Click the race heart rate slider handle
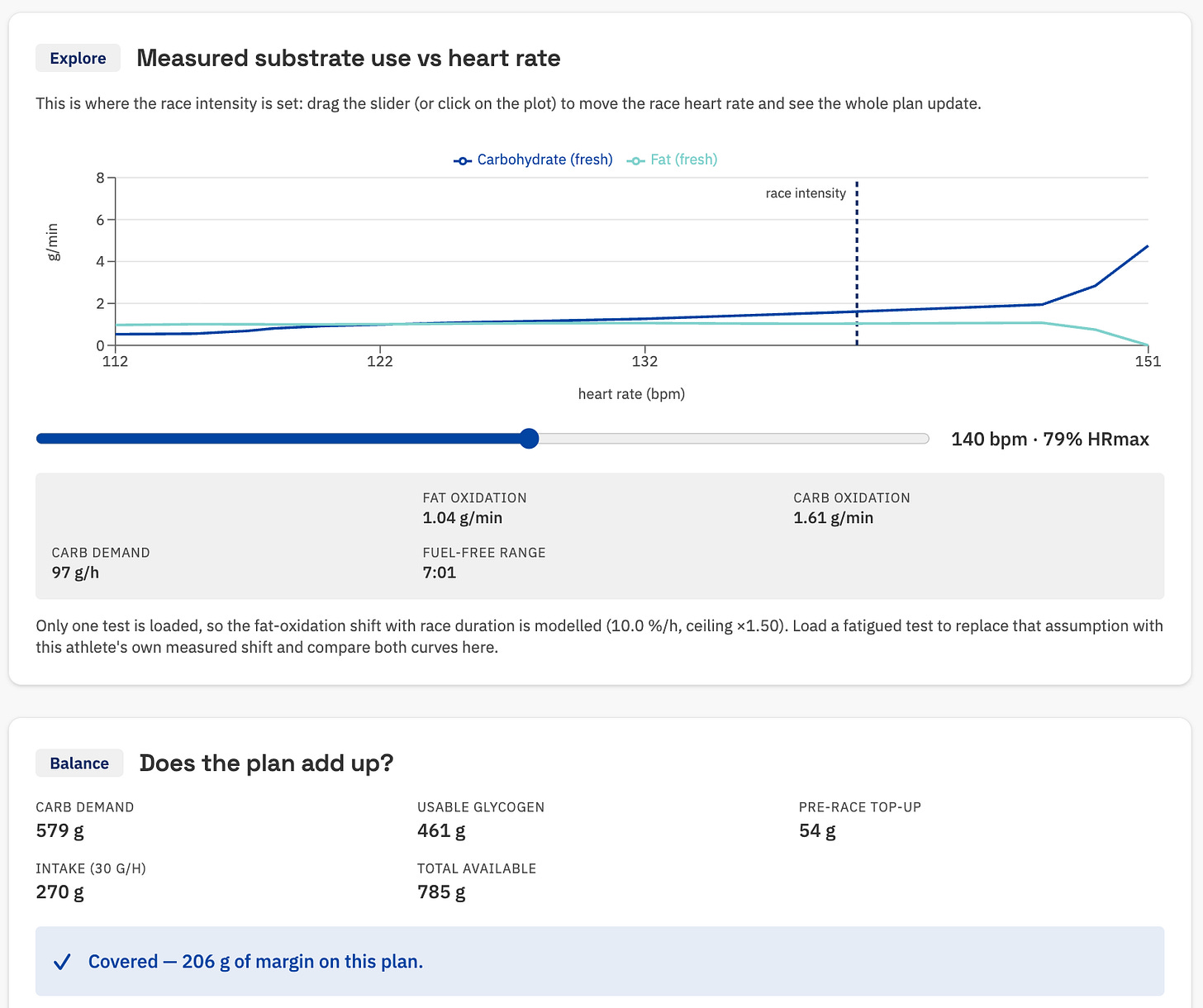Image resolution: width=1203 pixels, height=1008 pixels. point(530,439)
